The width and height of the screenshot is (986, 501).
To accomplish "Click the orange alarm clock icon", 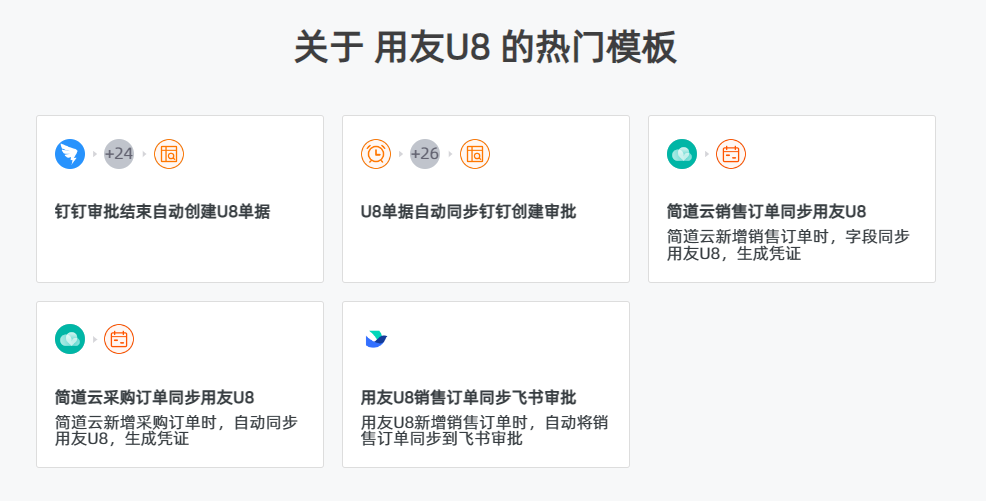I will pos(376,154).
